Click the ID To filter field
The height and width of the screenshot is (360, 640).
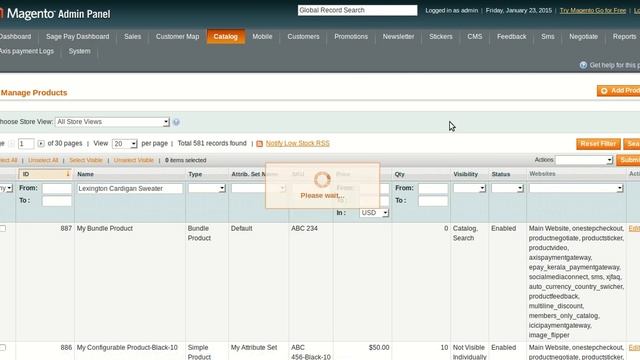tap(57, 201)
